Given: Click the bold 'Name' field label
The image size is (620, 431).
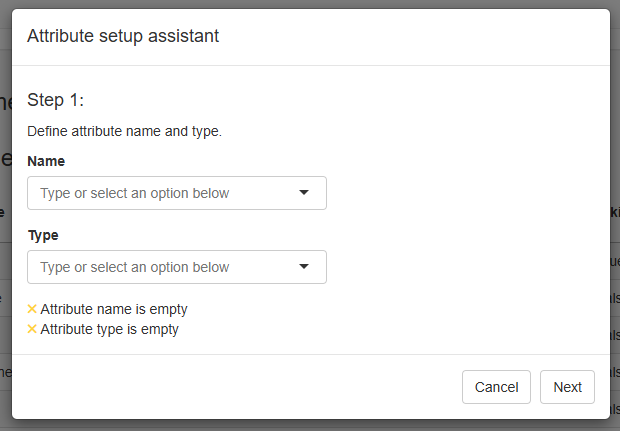Looking at the screenshot, I should 46,161.
